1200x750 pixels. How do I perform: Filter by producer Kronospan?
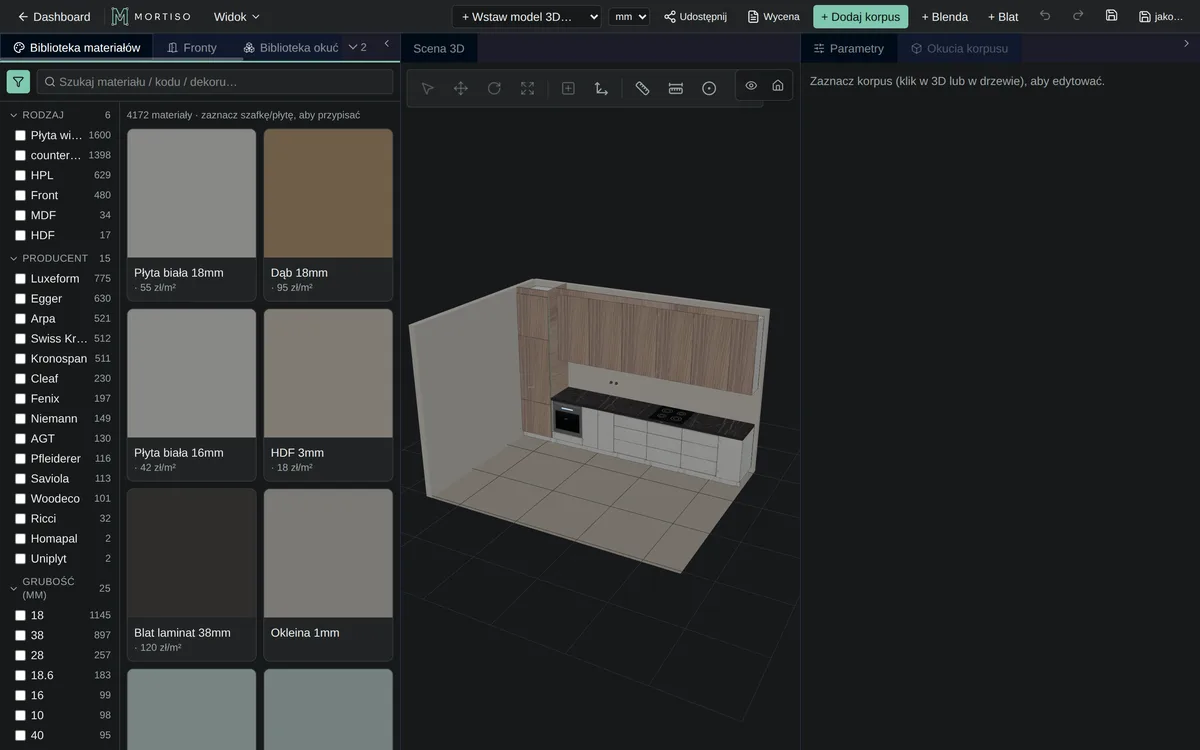[x=20, y=358]
